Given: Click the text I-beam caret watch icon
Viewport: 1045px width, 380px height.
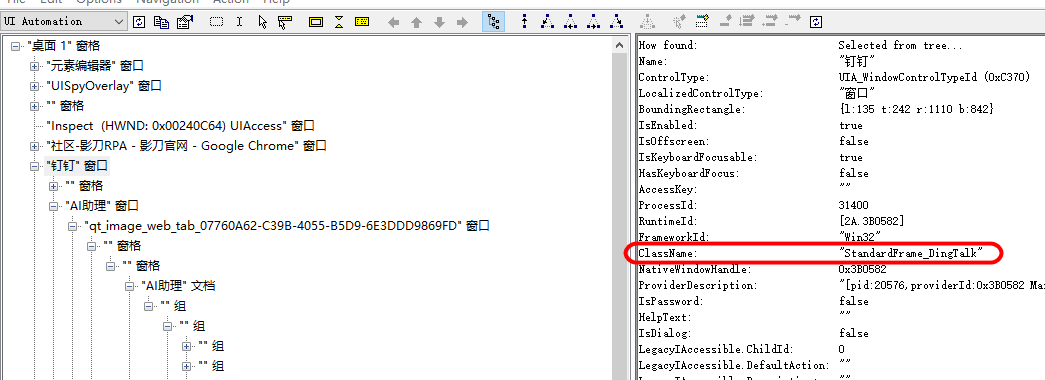Looking at the screenshot, I should click(239, 22).
